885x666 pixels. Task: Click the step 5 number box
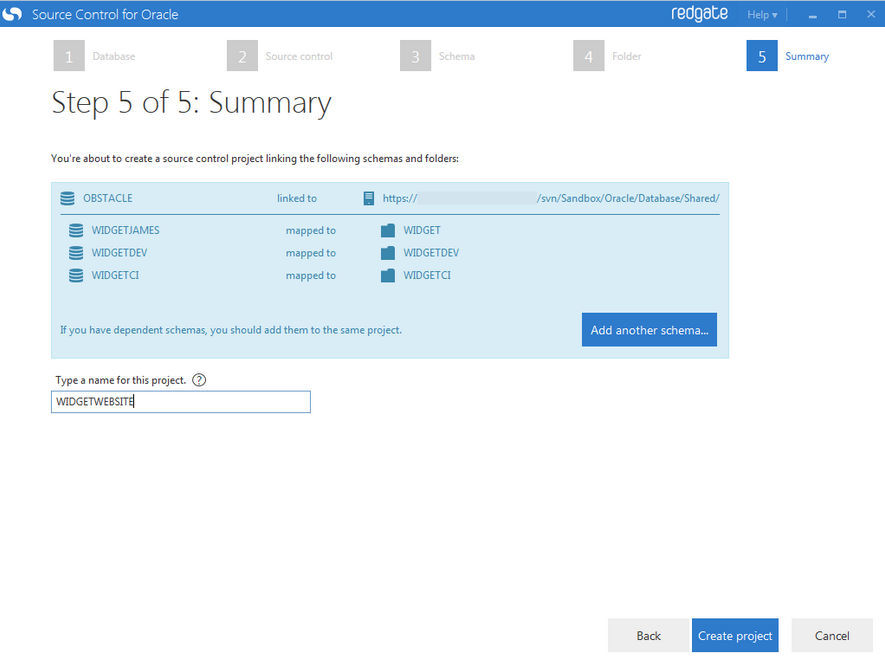click(762, 55)
